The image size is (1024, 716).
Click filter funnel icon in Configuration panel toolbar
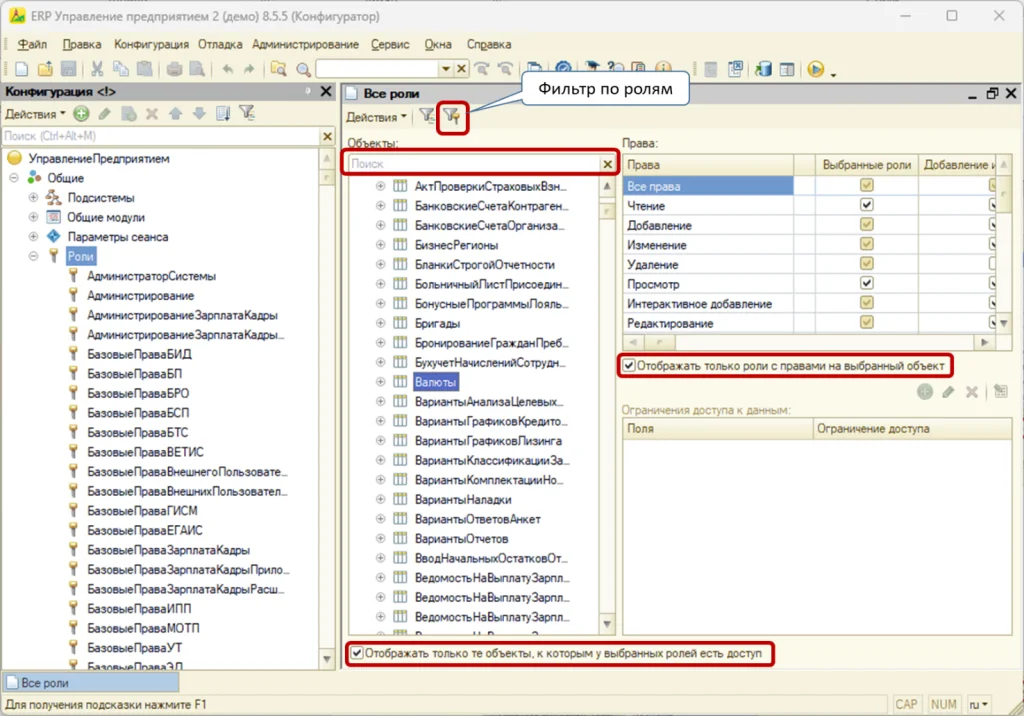247,113
